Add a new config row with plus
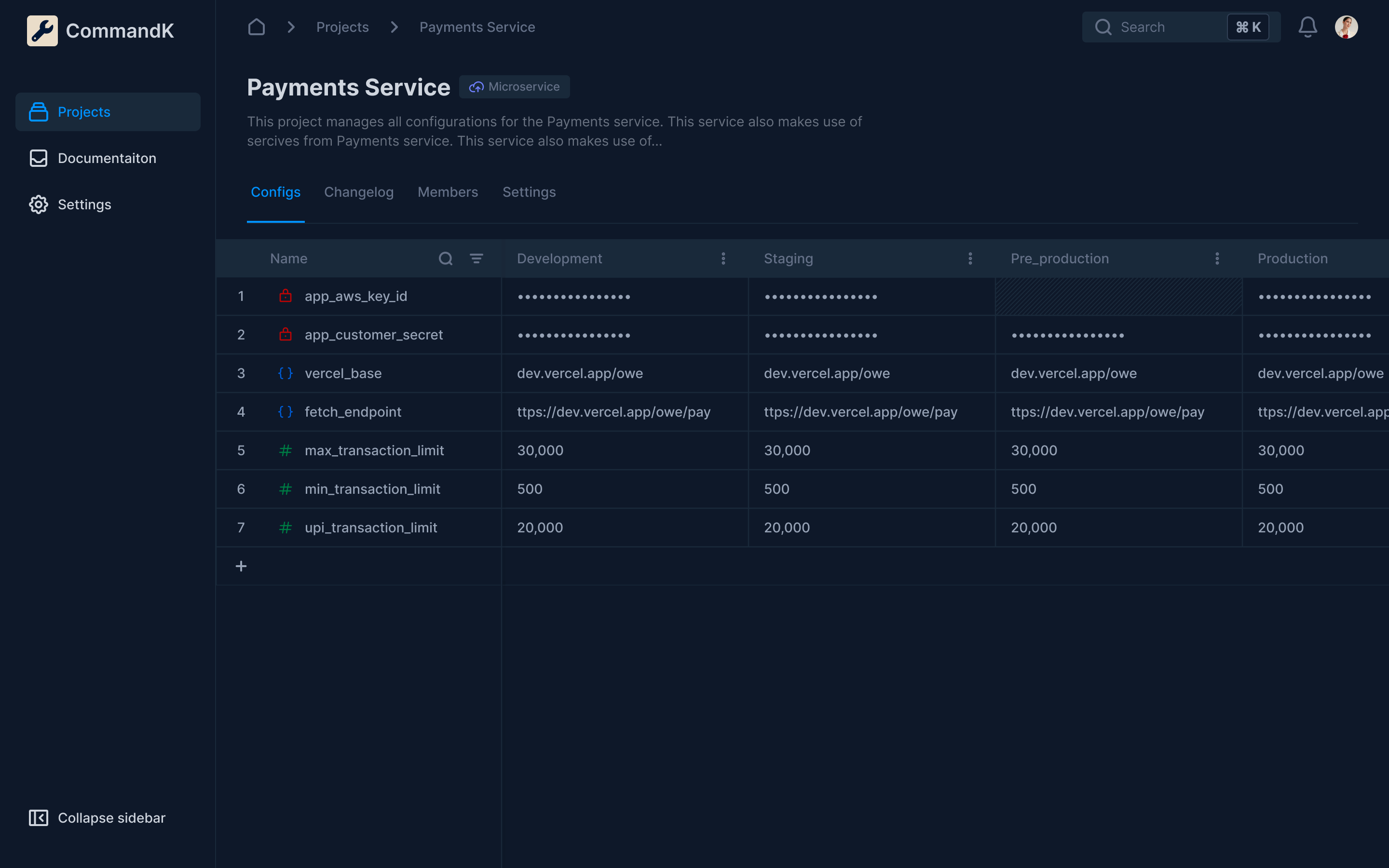Screen dimensions: 1389x868 [x=241, y=566]
